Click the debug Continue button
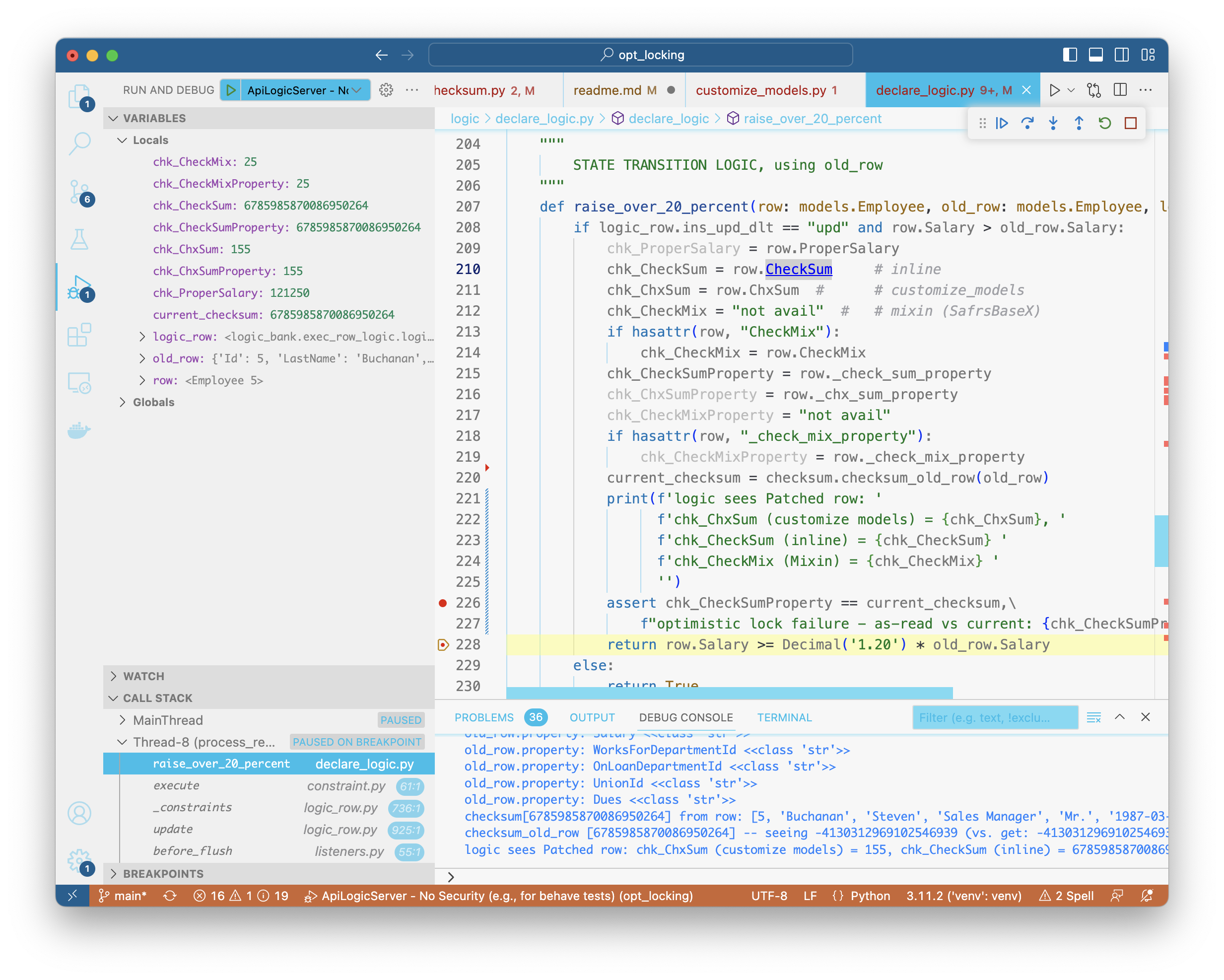Image resolution: width=1224 pixels, height=980 pixels. pyautogui.click(x=1002, y=123)
